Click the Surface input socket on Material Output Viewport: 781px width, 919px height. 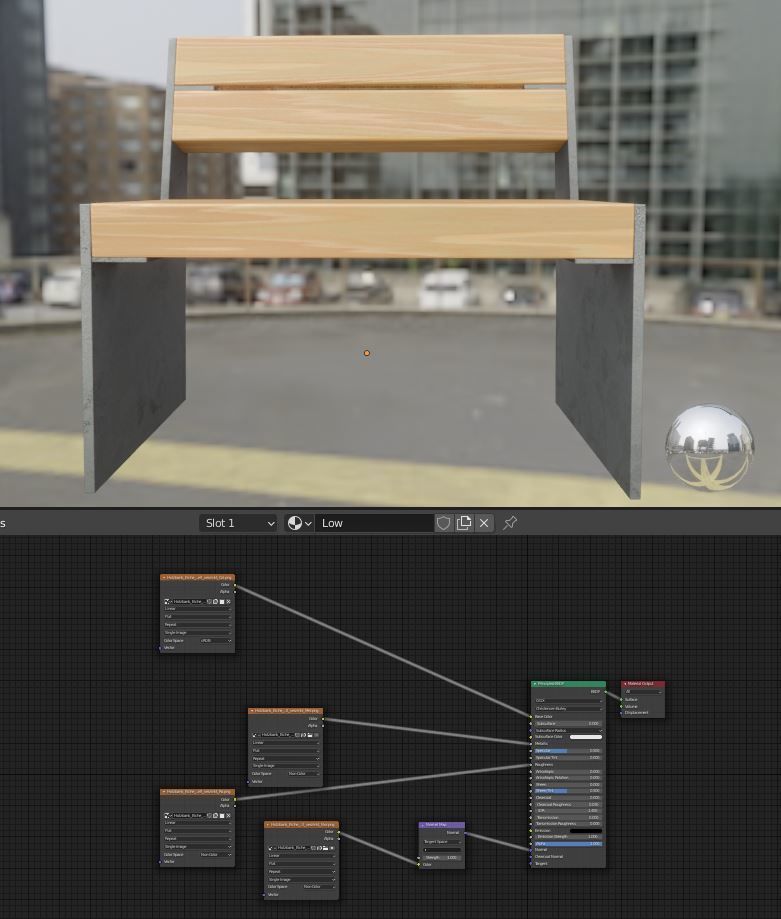tap(621, 699)
